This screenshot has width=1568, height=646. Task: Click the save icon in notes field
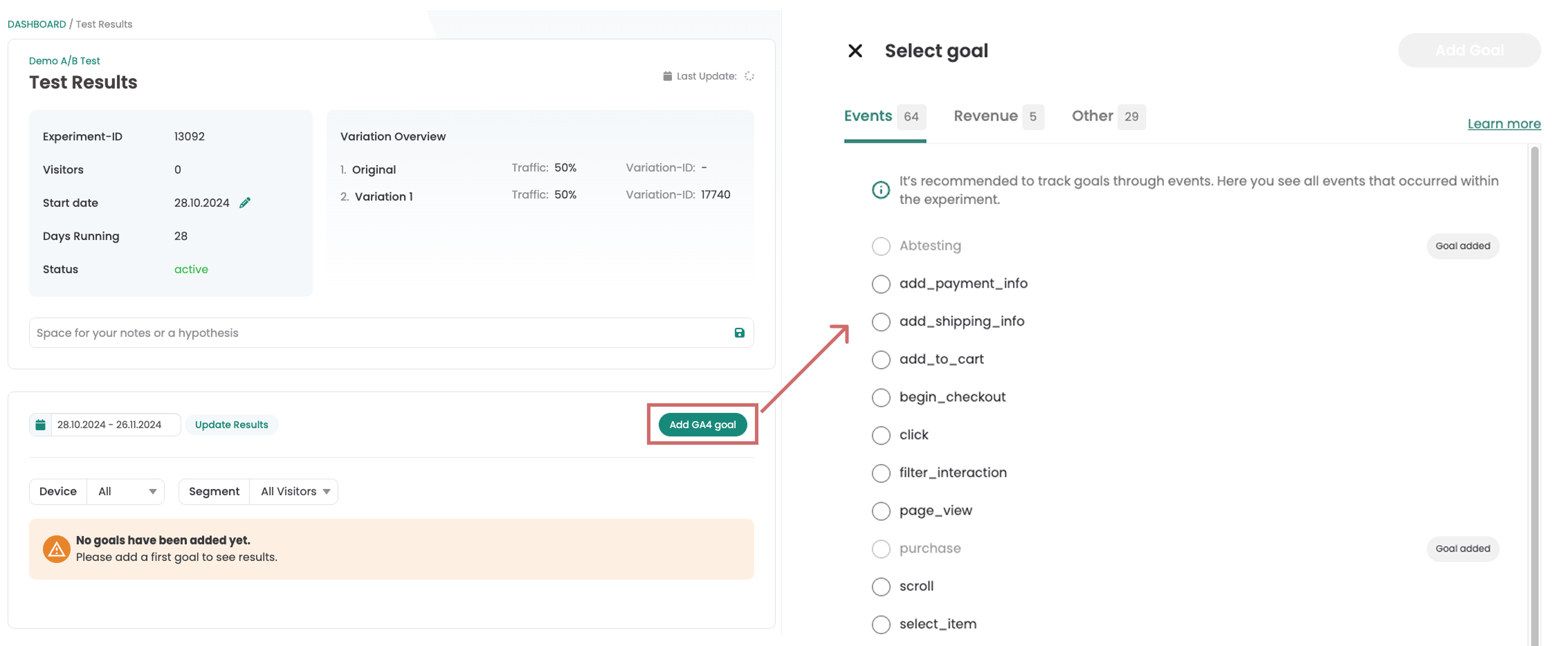(x=739, y=333)
